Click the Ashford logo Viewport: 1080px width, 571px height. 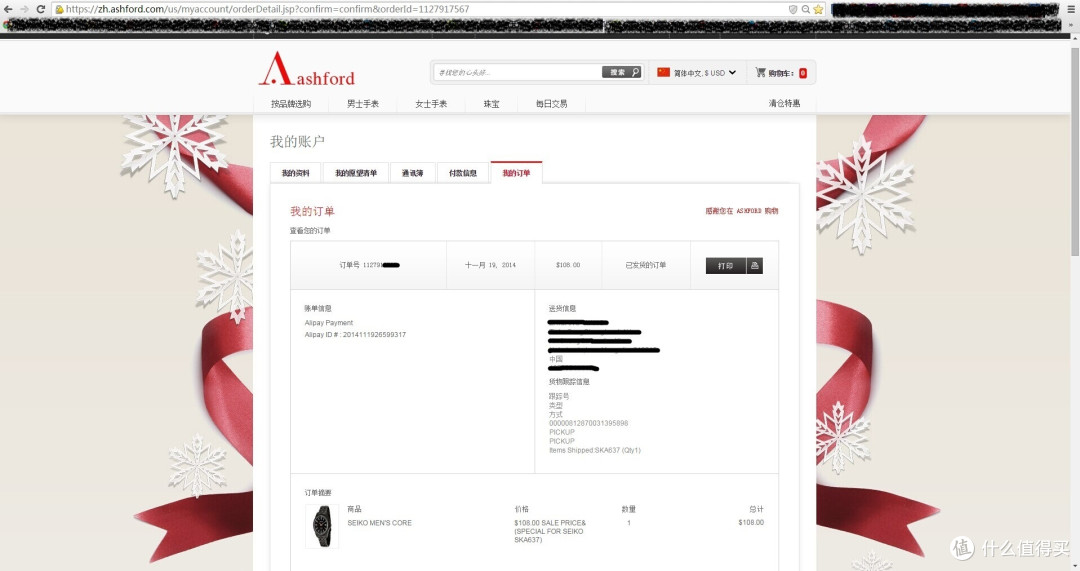point(307,69)
